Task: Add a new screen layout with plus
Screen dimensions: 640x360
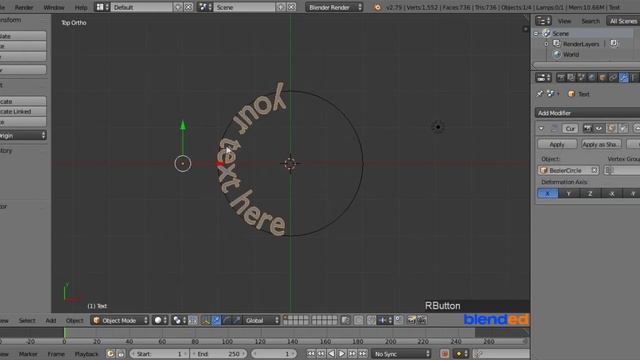Action: tap(178, 7)
